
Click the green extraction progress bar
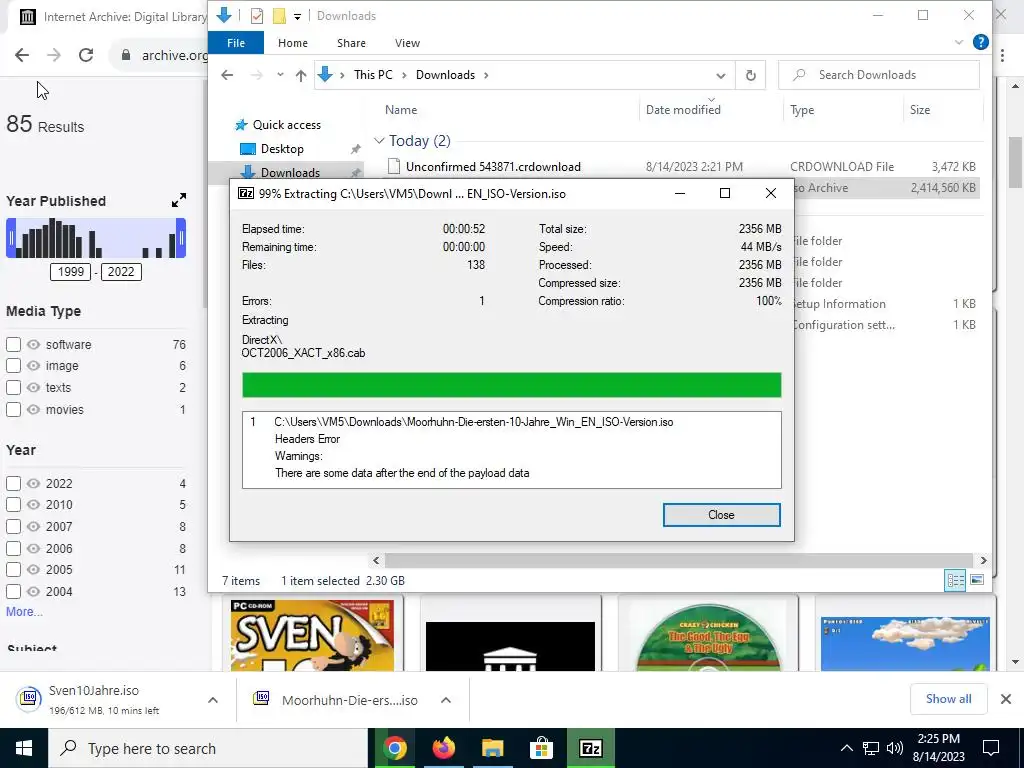(511, 385)
